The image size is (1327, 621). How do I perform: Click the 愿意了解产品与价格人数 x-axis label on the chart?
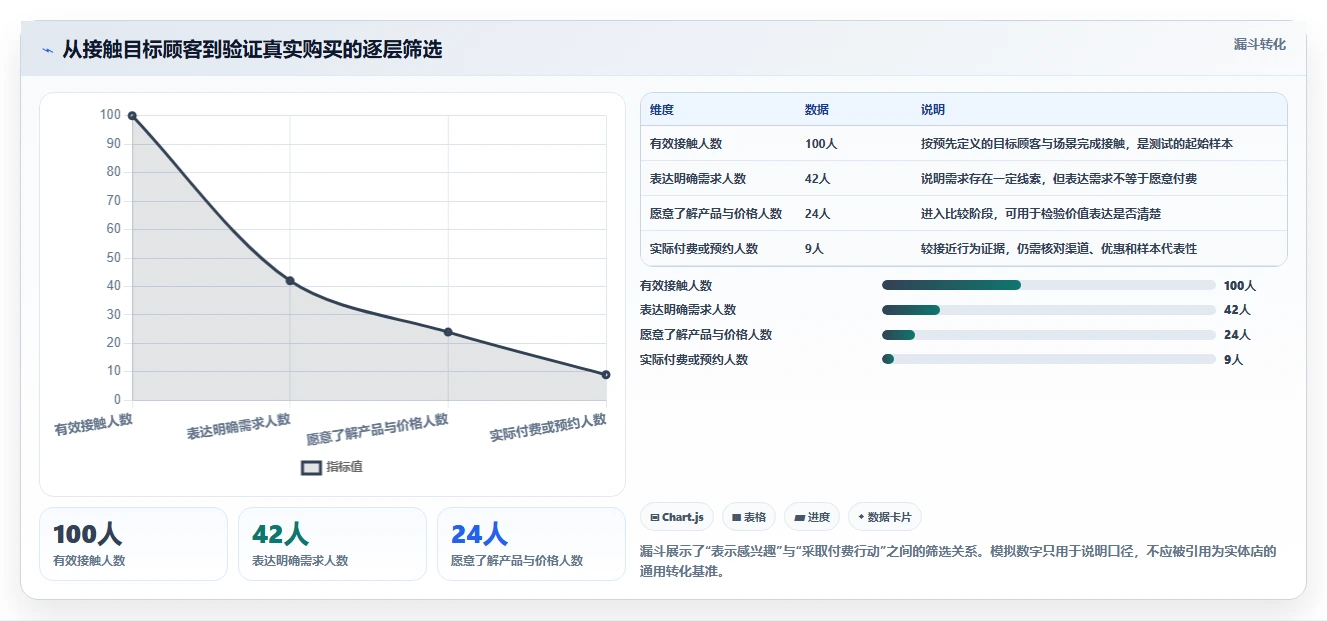(x=377, y=430)
